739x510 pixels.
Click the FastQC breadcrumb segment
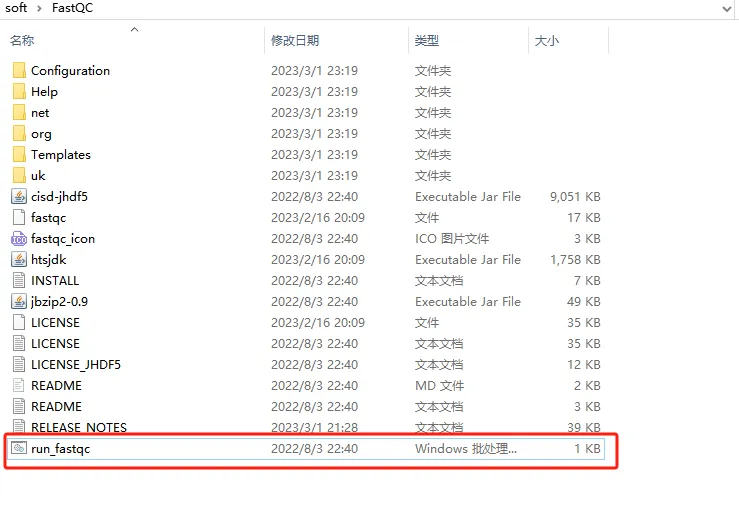(73, 8)
